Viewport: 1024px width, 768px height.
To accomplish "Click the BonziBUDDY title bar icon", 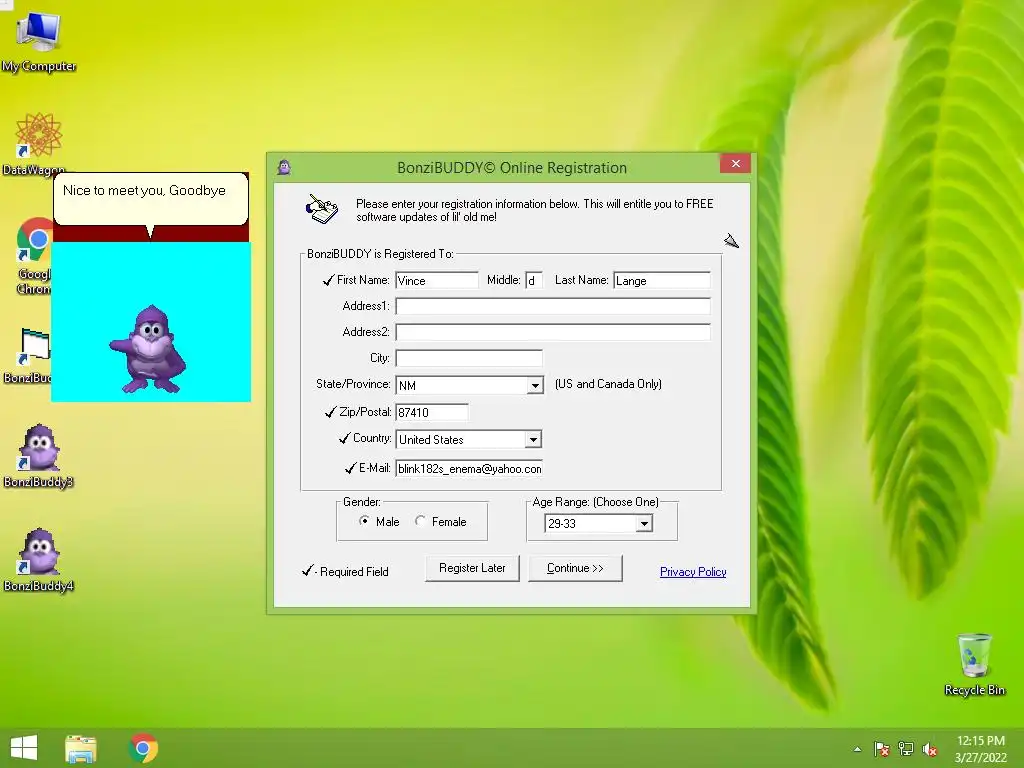I will (284, 167).
